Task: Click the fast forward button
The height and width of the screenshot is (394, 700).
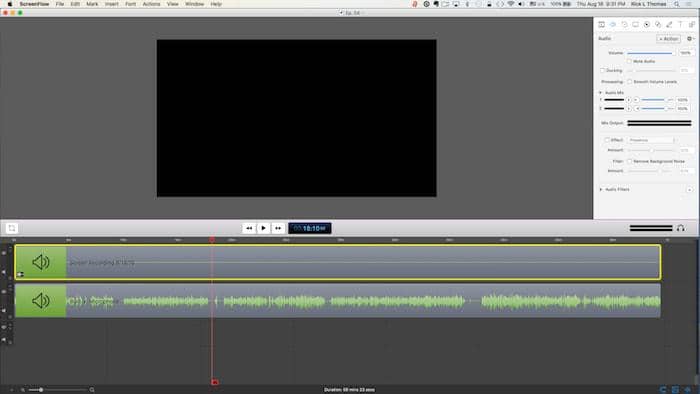Action: pos(278,228)
